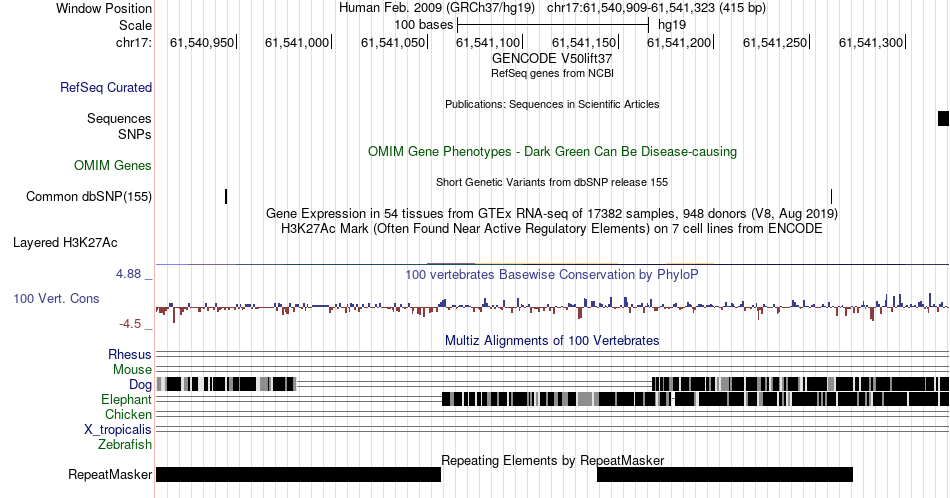Screen dimensions: 950x498
Task: Click the RefSeq genes from NCBI title
Action: click(x=552, y=73)
